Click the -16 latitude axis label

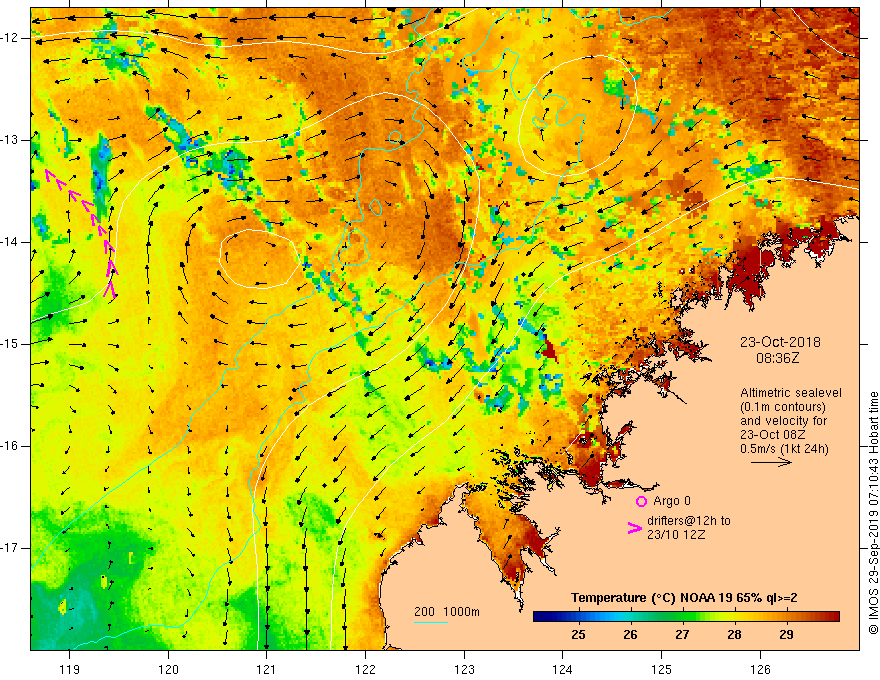pos(11,446)
